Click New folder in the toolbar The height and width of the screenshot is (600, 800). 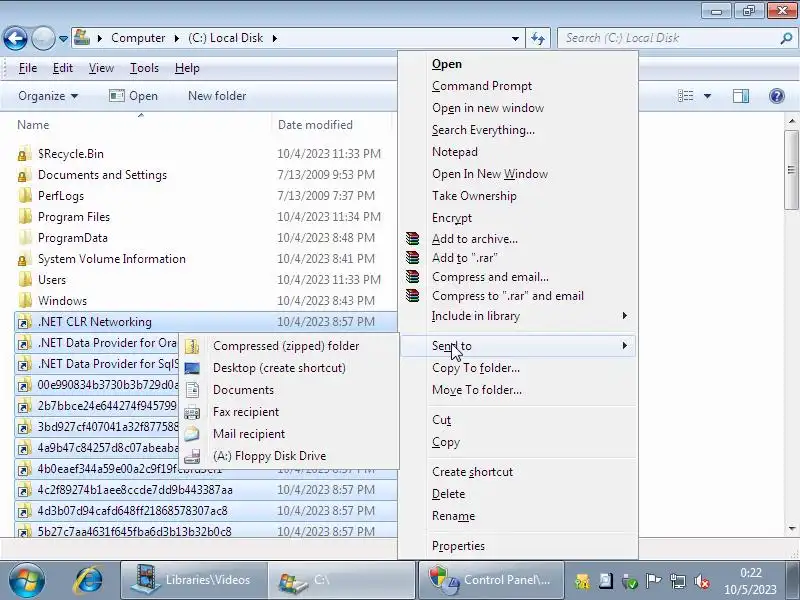pyautogui.click(x=217, y=96)
